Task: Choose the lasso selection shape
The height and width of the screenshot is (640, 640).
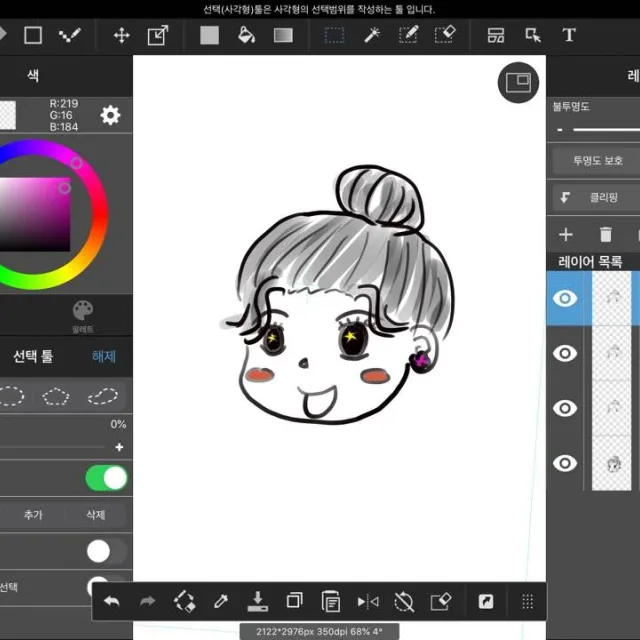Action: pos(103,396)
